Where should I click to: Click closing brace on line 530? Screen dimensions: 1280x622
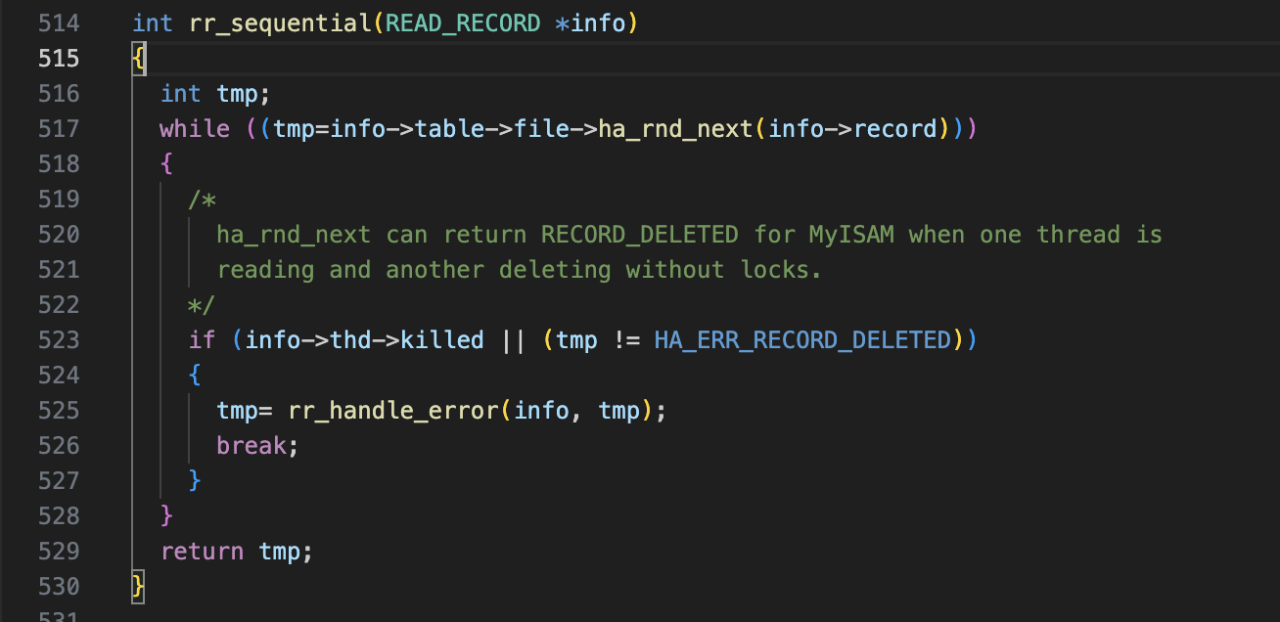coord(139,586)
